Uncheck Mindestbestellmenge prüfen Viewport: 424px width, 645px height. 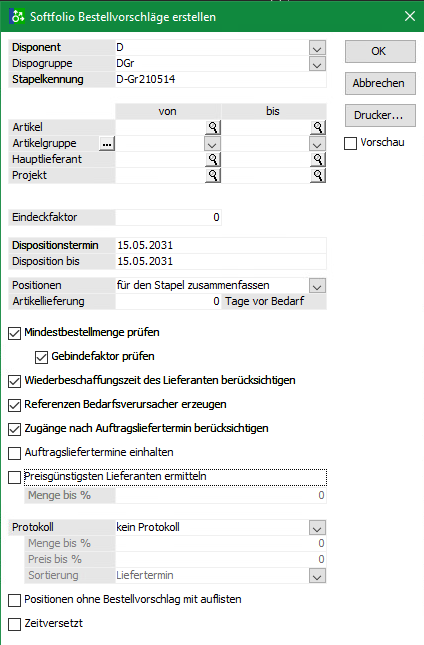[x=14, y=333]
